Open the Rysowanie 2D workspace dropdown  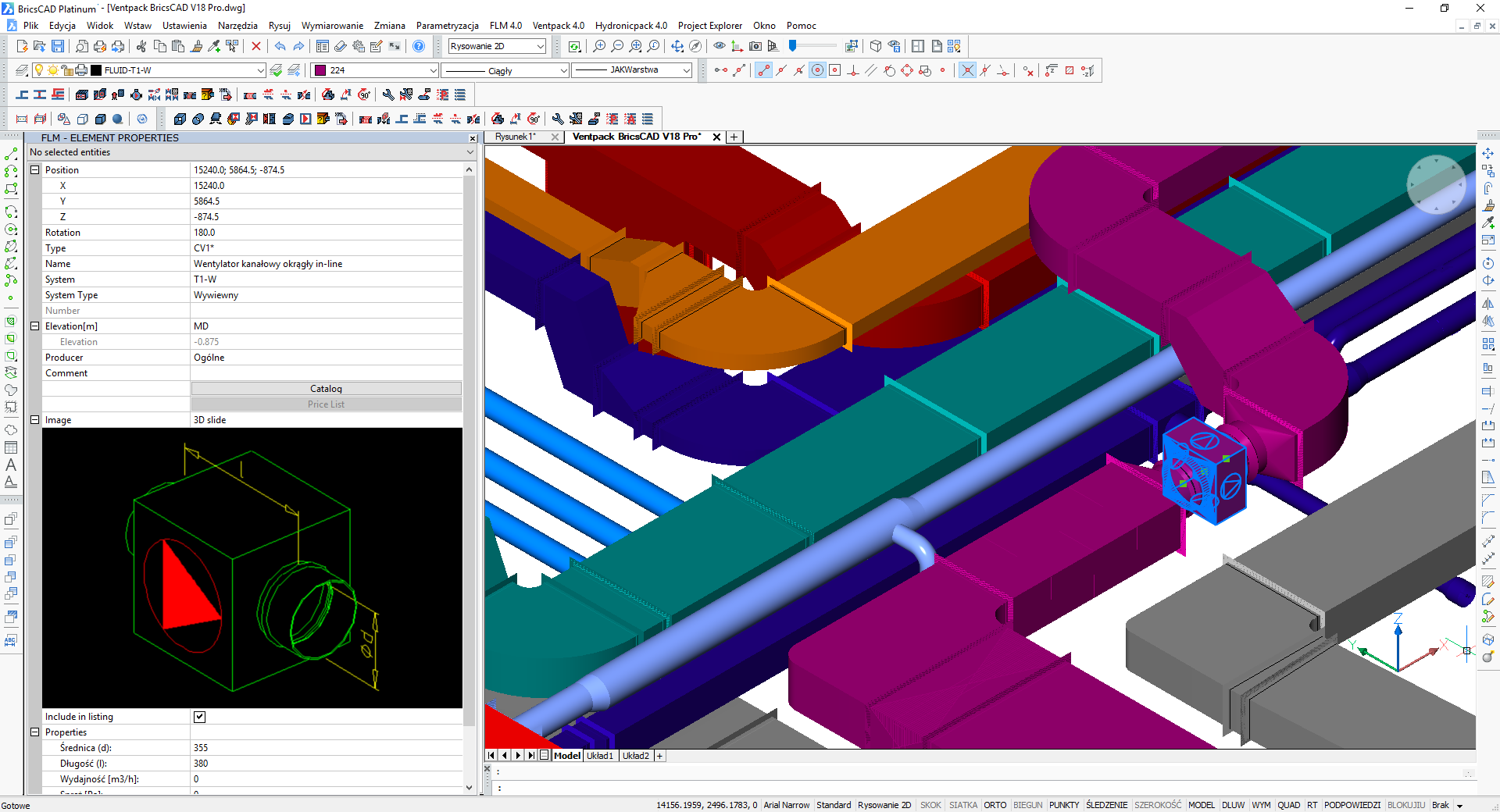click(x=540, y=47)
